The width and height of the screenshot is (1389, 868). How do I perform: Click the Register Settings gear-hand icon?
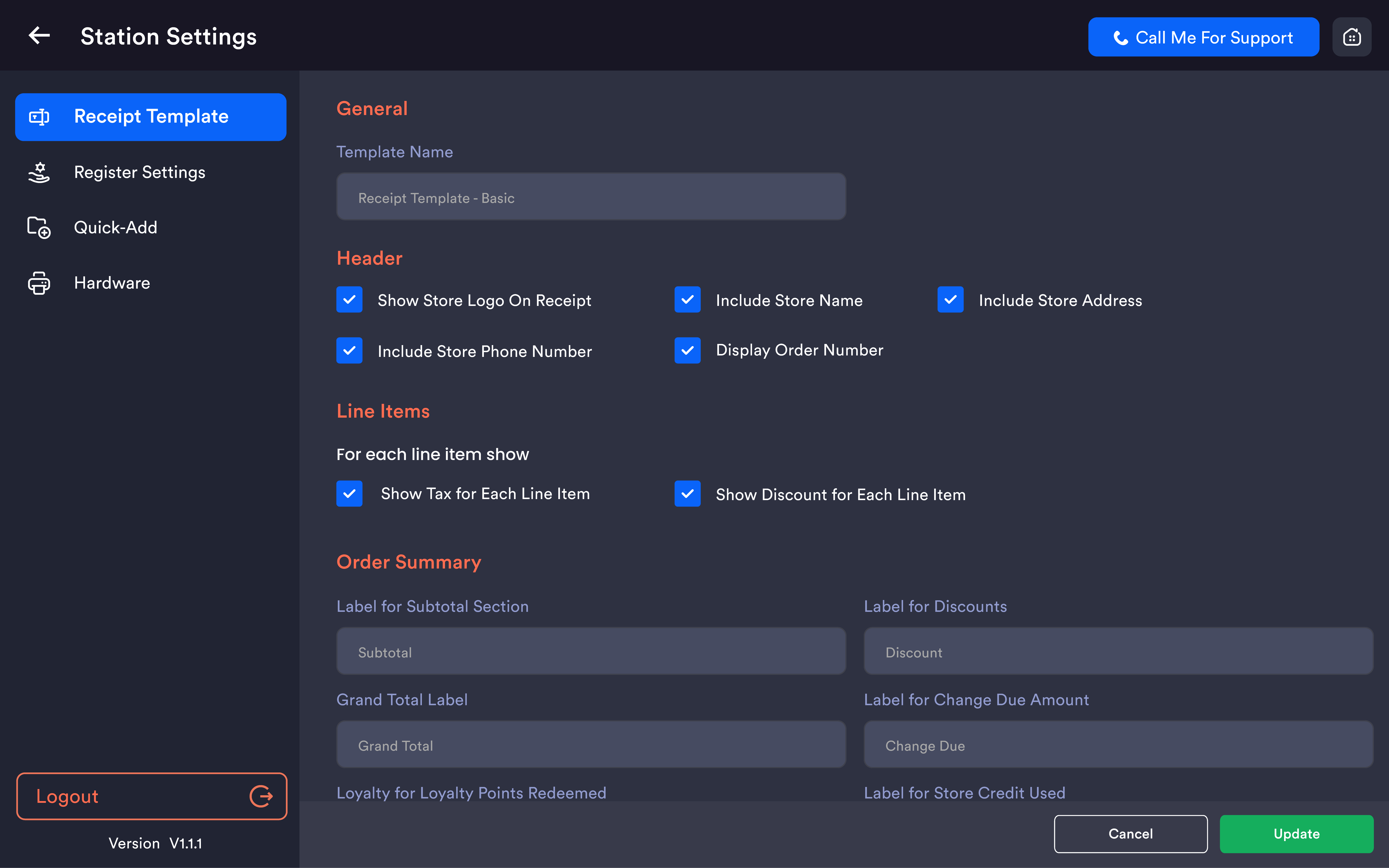click(x=39, y=172)
